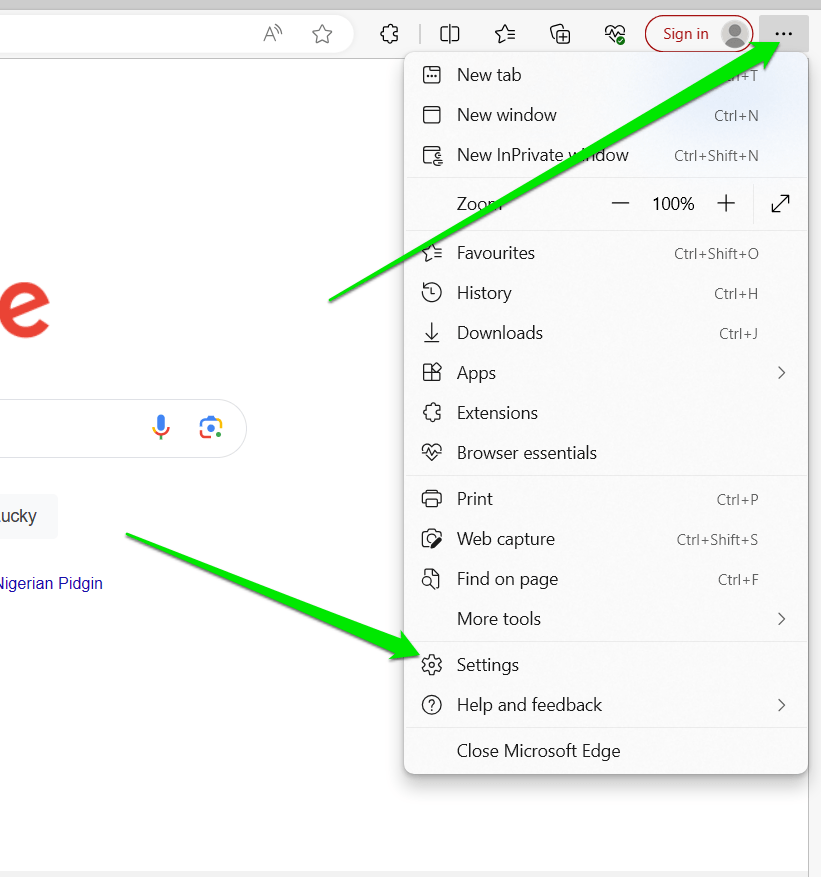
Task: Click the Downloads arrow icon in menu
Action: click(432, 333)
